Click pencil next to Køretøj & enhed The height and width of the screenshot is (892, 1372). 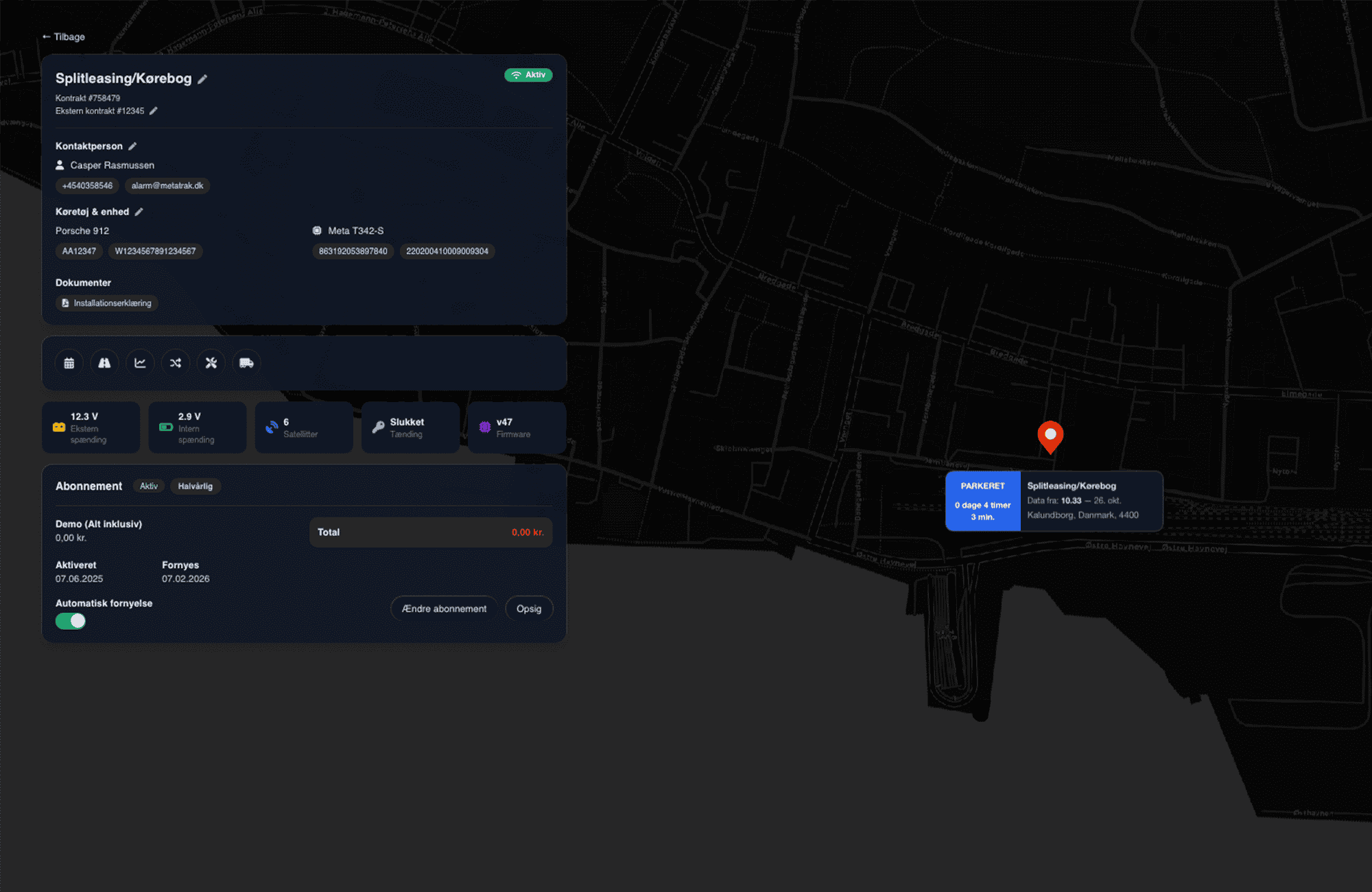click(x=139, y=212)
